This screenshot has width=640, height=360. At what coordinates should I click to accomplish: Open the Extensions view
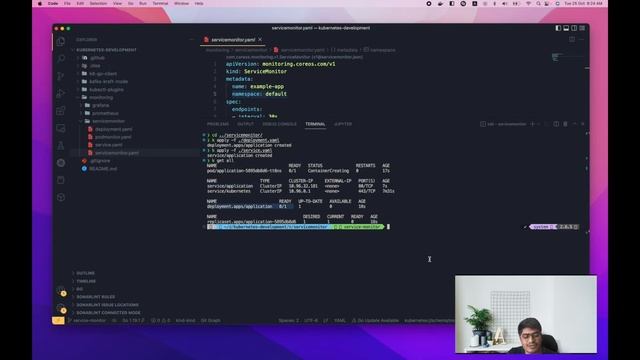pos(61,111)
